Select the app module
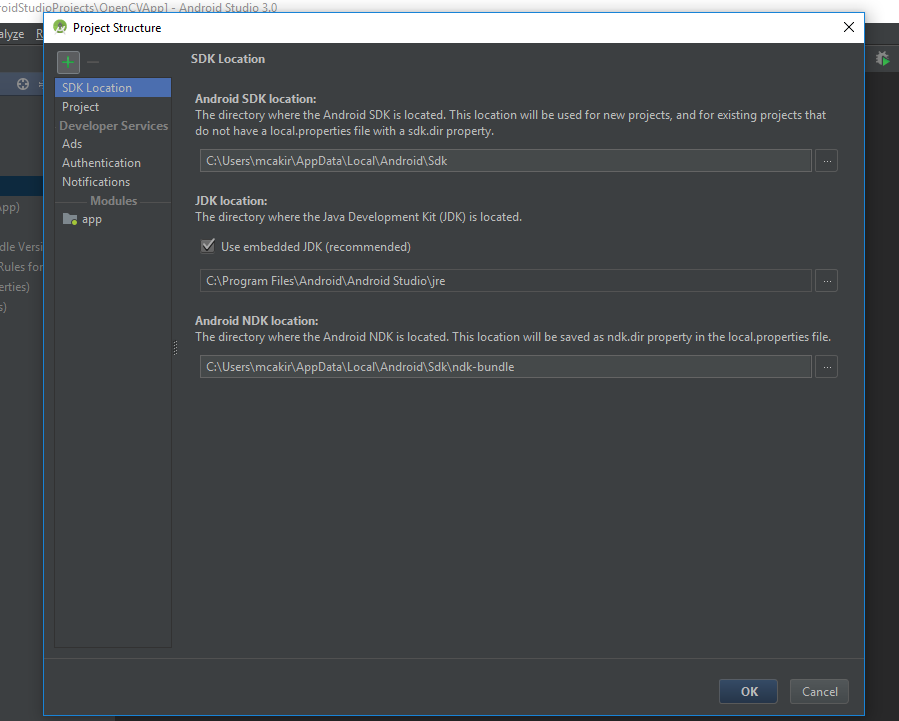The image size is (899, 721). (x=113, y=219)
